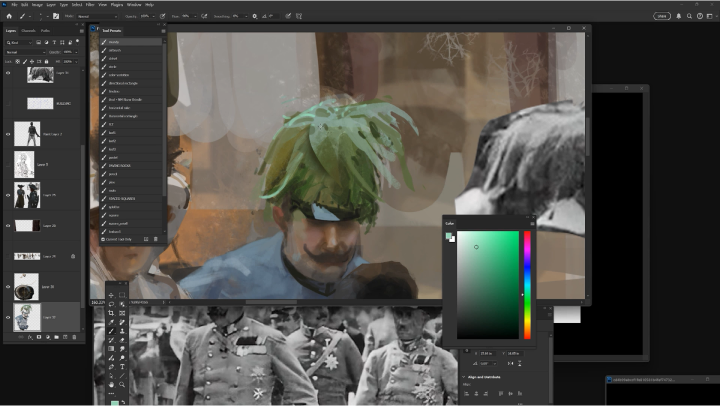This screenshot has height=406, width=720.
Task: Select the Eraser tool
Action: tap(122, 340)
